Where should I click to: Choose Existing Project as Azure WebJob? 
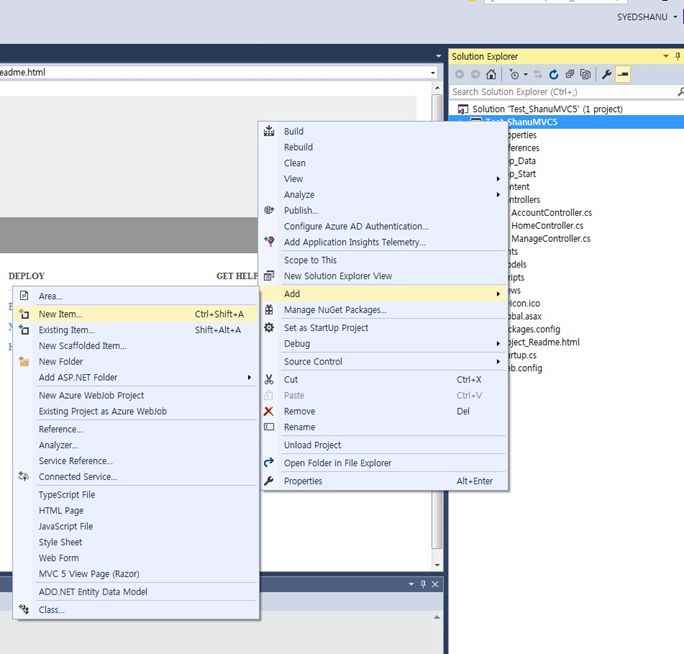click(103, 411)
